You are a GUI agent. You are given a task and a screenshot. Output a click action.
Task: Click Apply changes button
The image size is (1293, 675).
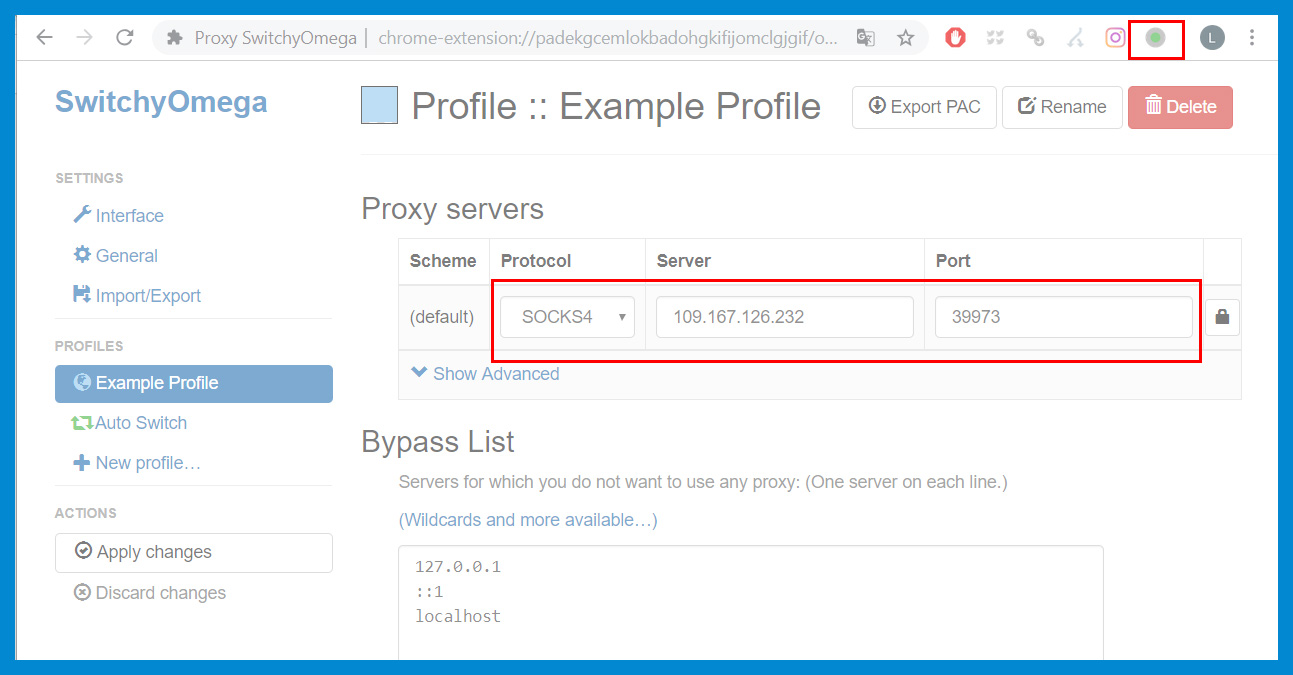(x=194, y=552)
